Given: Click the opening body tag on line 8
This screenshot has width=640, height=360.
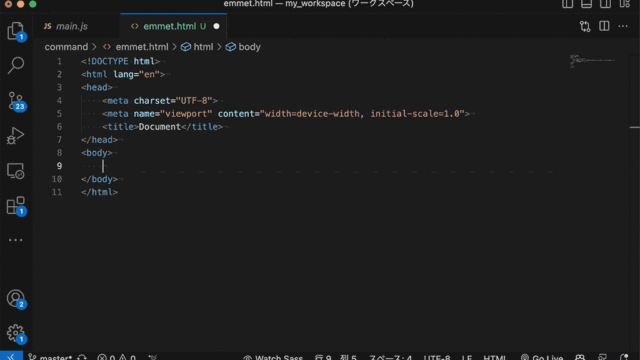Looking at the screenshot, I should [97, 153].
